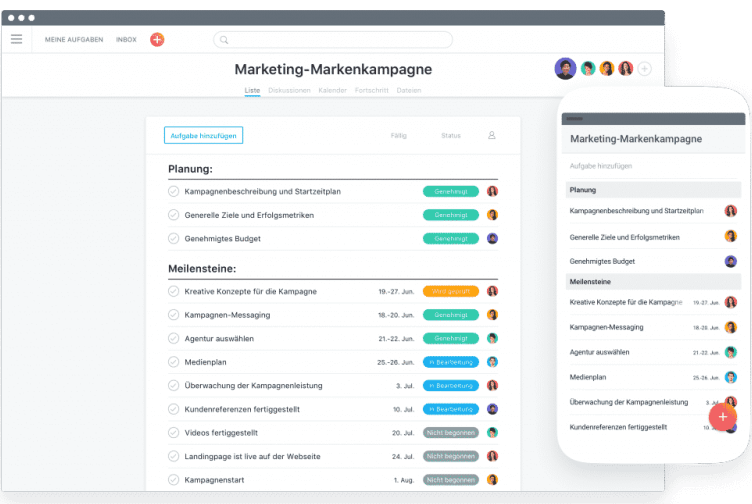Check off Kreative Konzepte für die Kampagne
The width and height of the screenshot is (752, 504).
tap(174, 291)
